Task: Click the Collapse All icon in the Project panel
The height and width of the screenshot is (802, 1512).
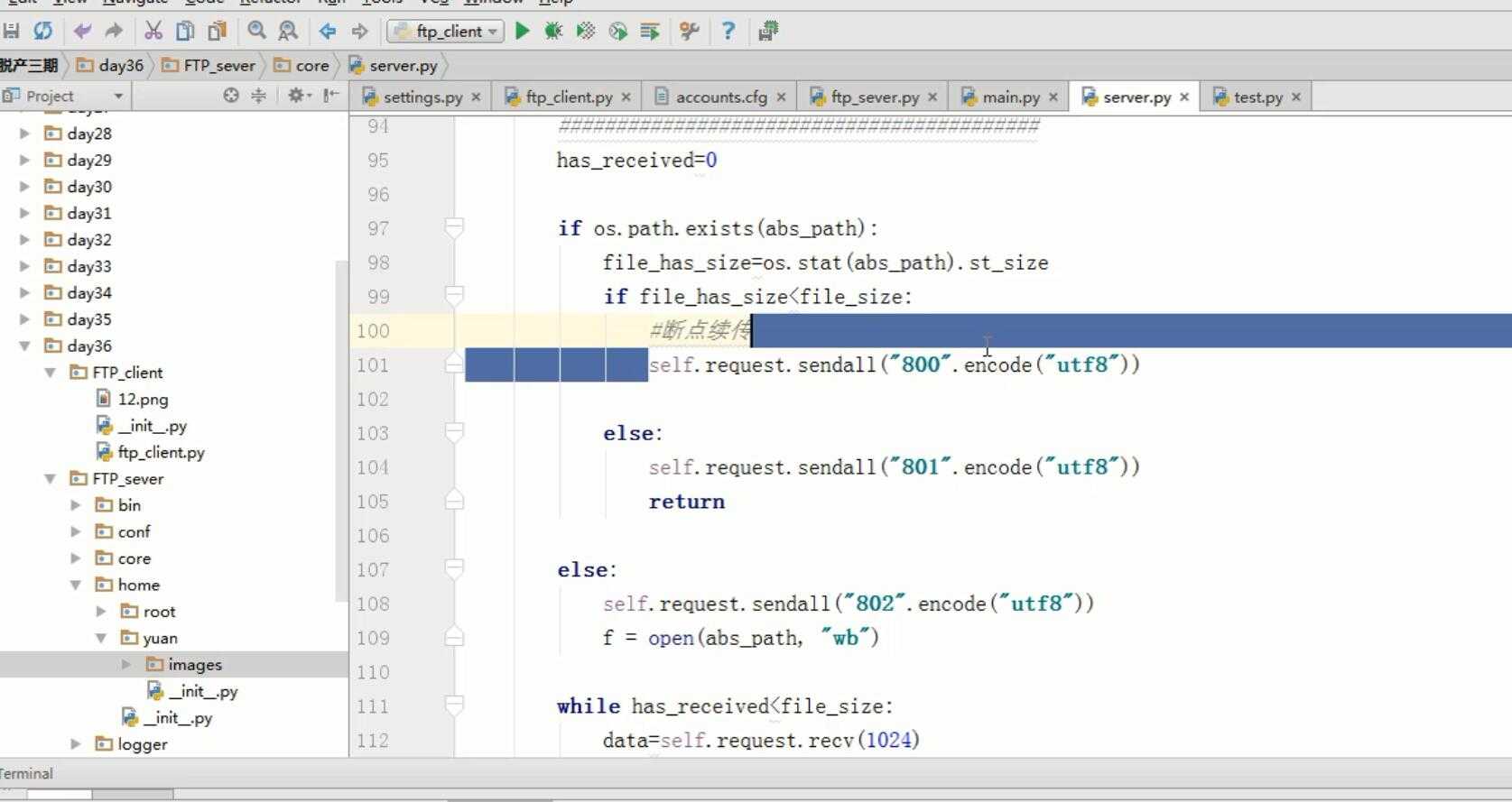Action: coord(259,96)
